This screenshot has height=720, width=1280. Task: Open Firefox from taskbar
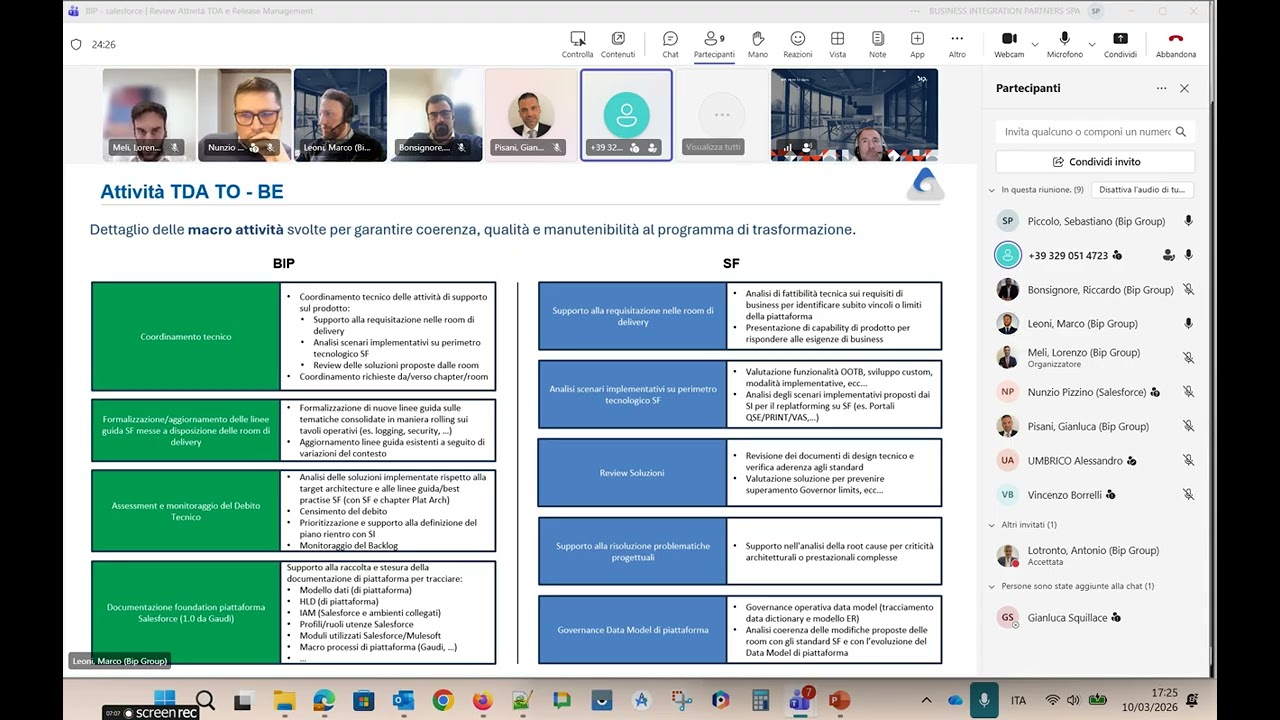coord(483,700)
